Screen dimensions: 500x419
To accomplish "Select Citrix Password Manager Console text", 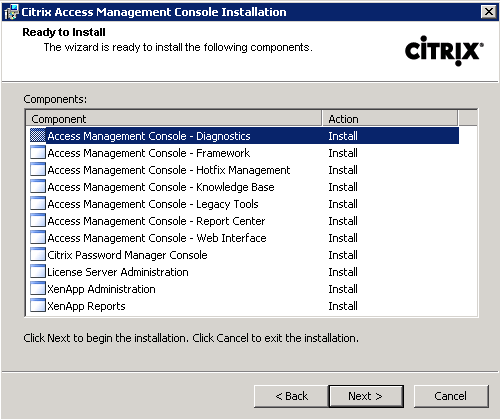I will [x=127, y=255].
